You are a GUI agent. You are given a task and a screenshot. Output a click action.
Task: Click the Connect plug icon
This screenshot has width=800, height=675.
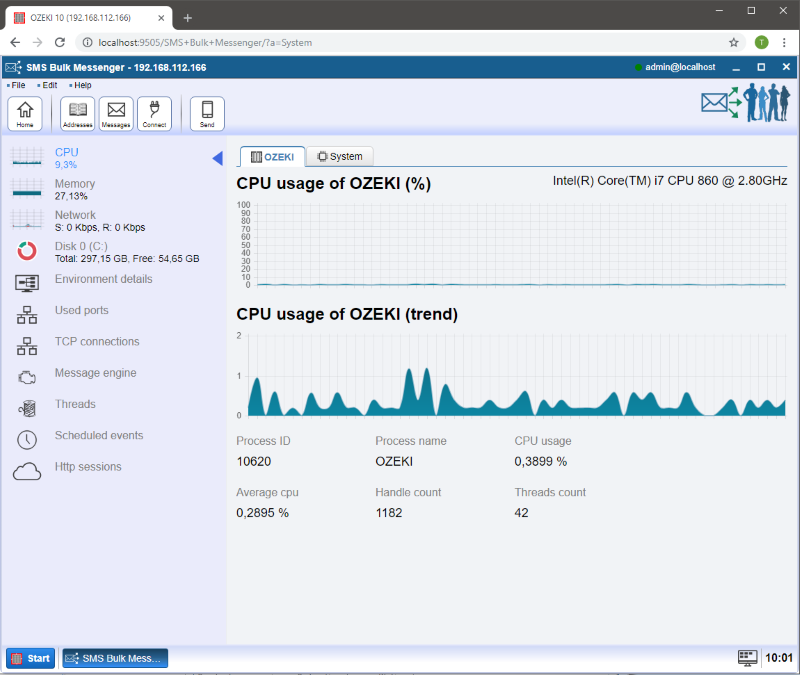click(154, 113)
